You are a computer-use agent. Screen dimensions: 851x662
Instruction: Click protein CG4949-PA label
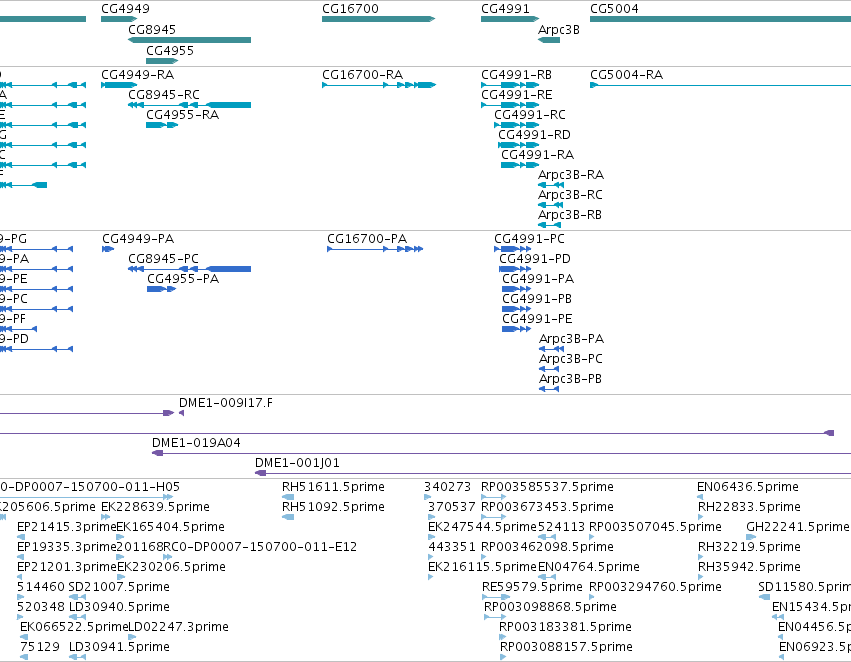pos(138,239)
